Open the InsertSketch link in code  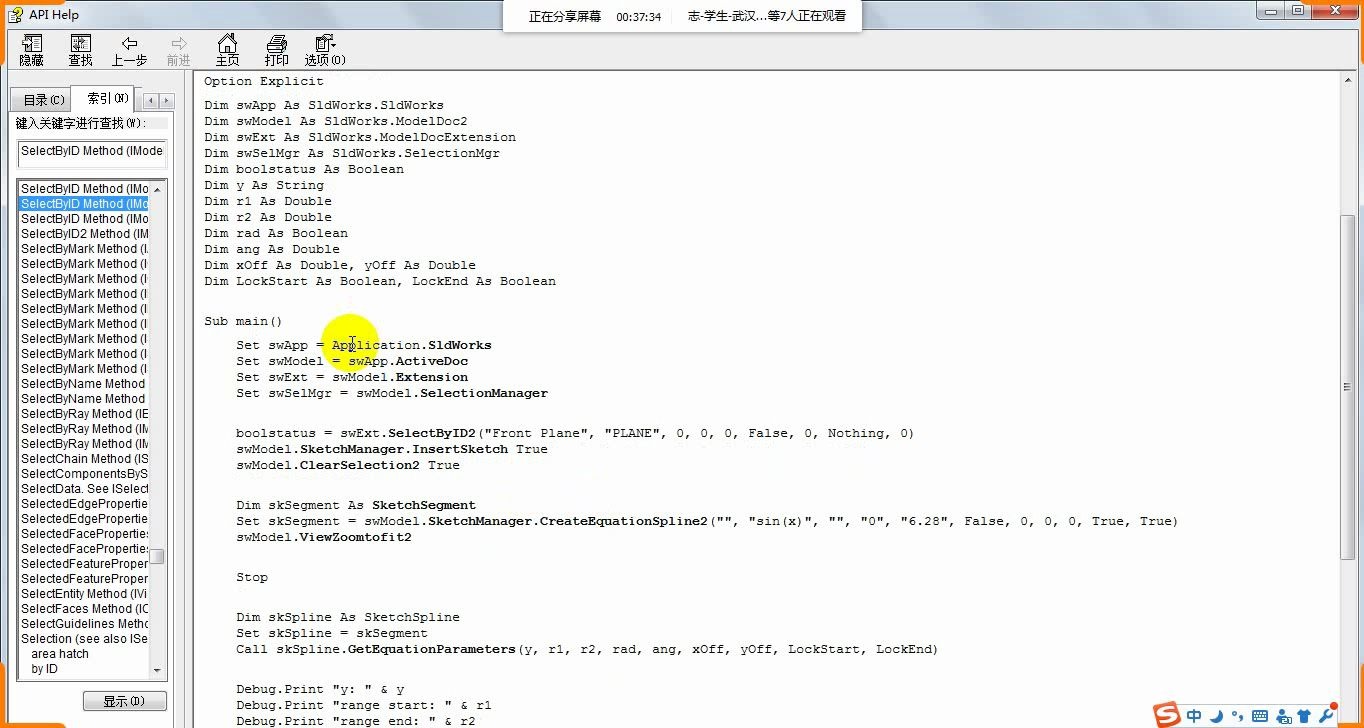click(x=461, y=449)
